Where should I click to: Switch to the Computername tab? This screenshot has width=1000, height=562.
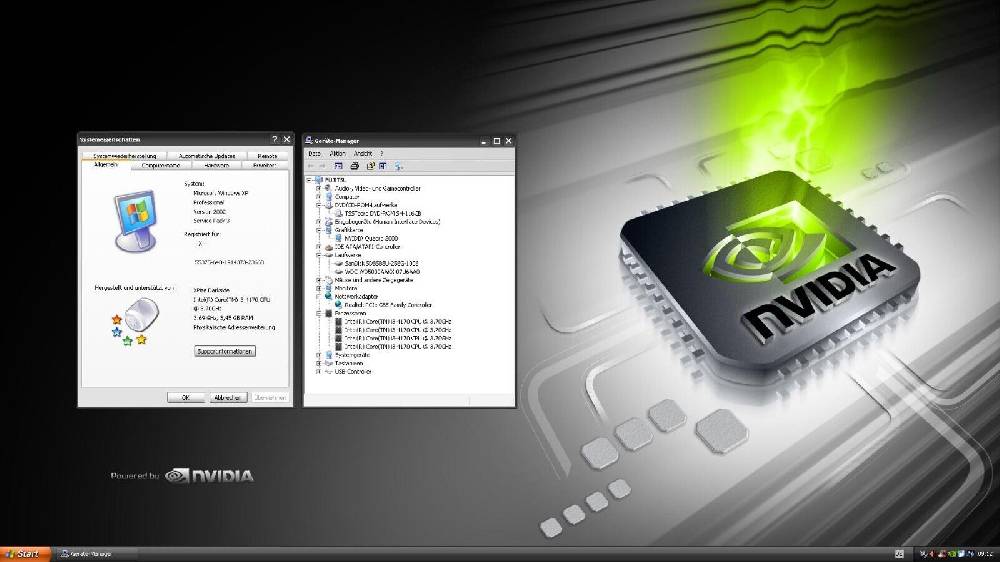pyautogui.click(x=161, y=165)
